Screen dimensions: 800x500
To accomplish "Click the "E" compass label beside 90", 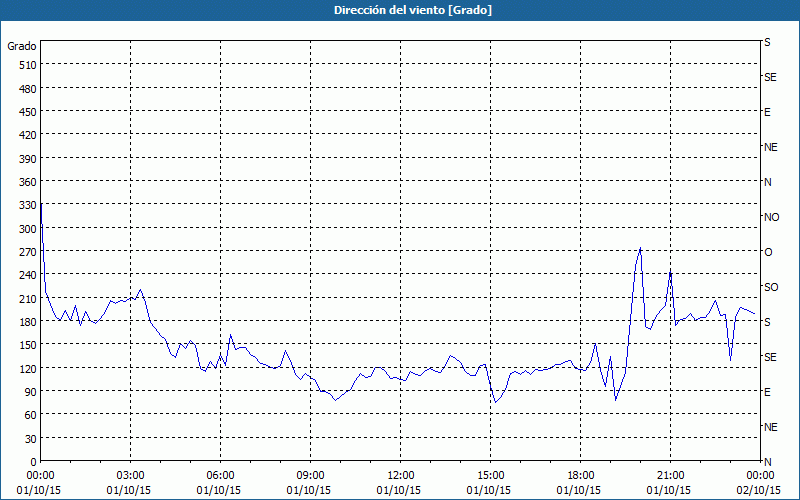I will coord(767,392).
